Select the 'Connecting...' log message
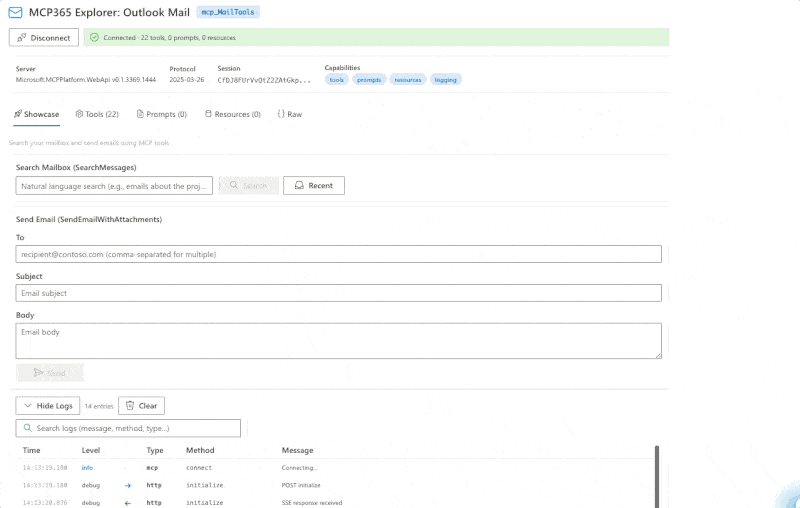The width and height of the screenshot is (800, 508). tap(299, 467)
